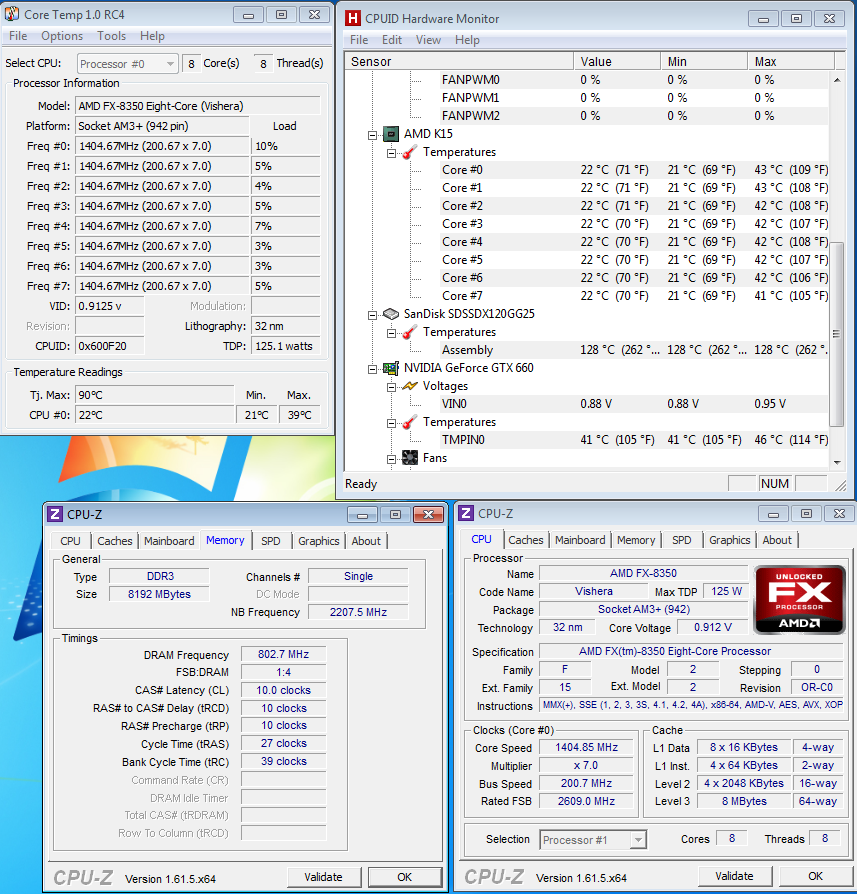This screenshot has width=857, height=894.
Task: Click Tj. Max 90°C field
Action: pos(155,395)
